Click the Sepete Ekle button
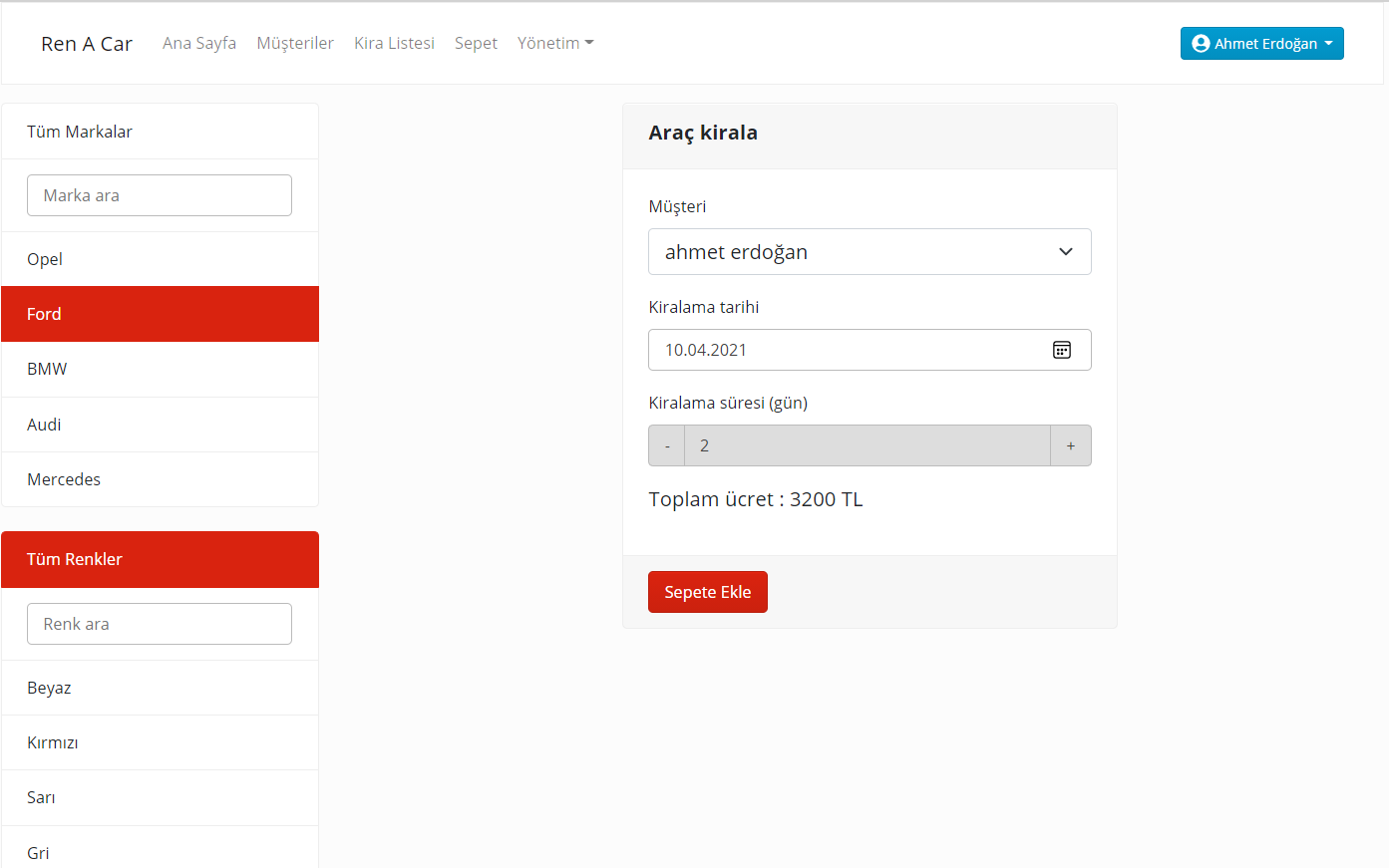The width and height of the screenshot is (1389, 868). 708,591
